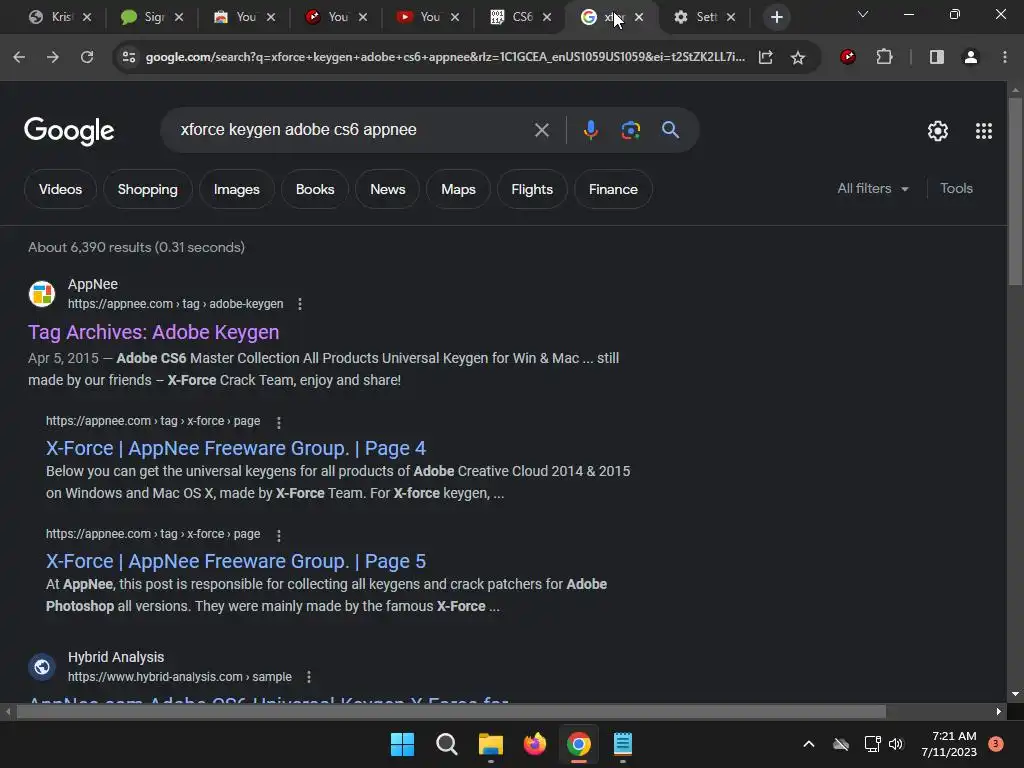1024x768 pixels.
Task: Click into the Google search input field
Action: (353, 130)
